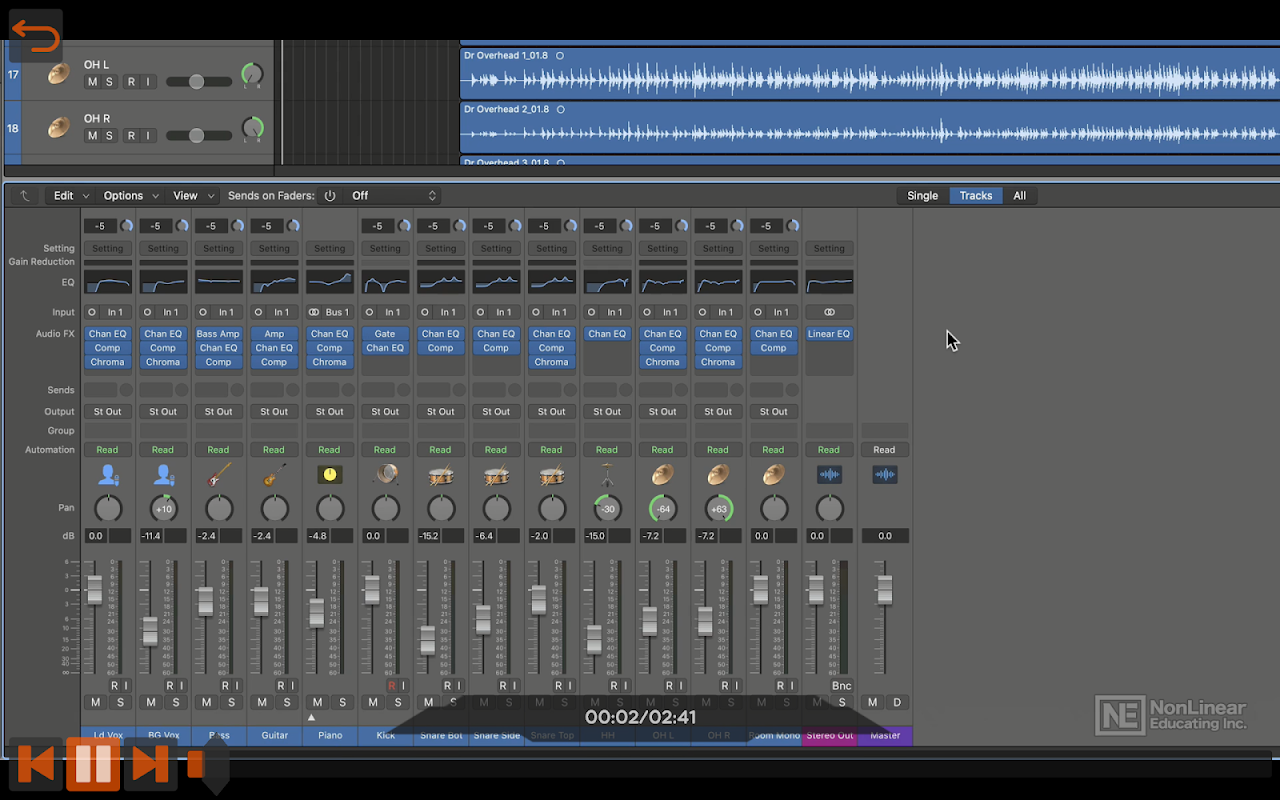
Task: Click the Kick drum channel icon
Action: [385, 475]
